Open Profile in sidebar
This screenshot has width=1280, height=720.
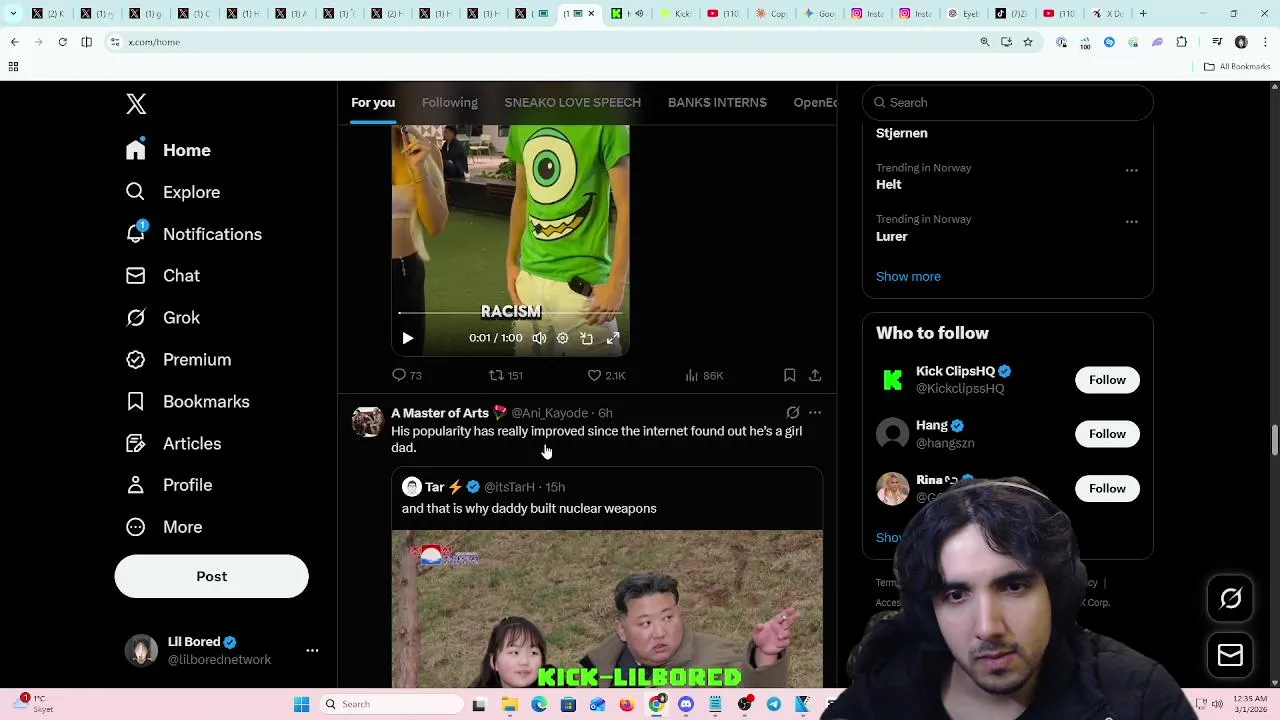click(x=169, y=485)
